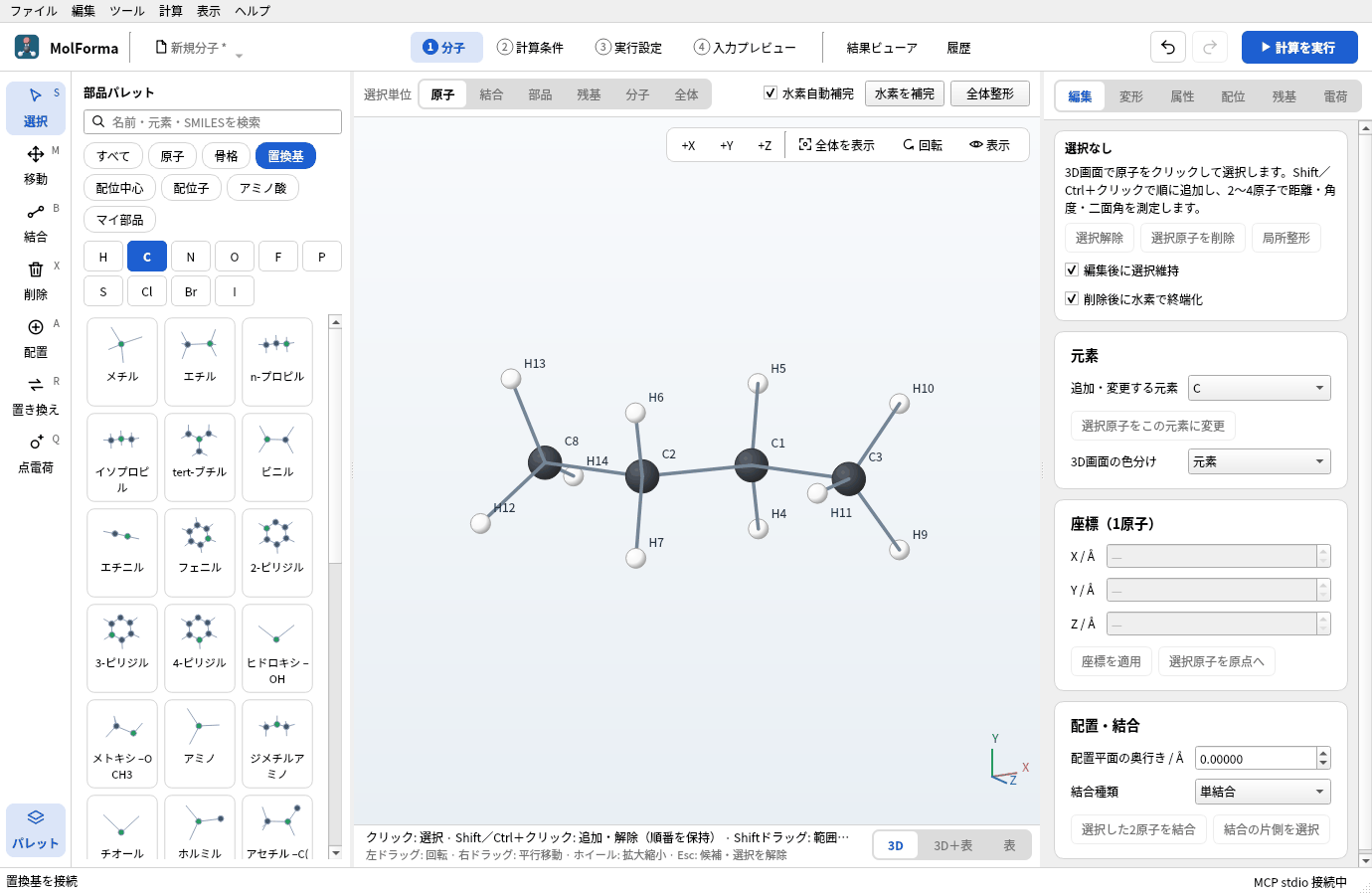Click the undo arrow button

click(1168, 47)
